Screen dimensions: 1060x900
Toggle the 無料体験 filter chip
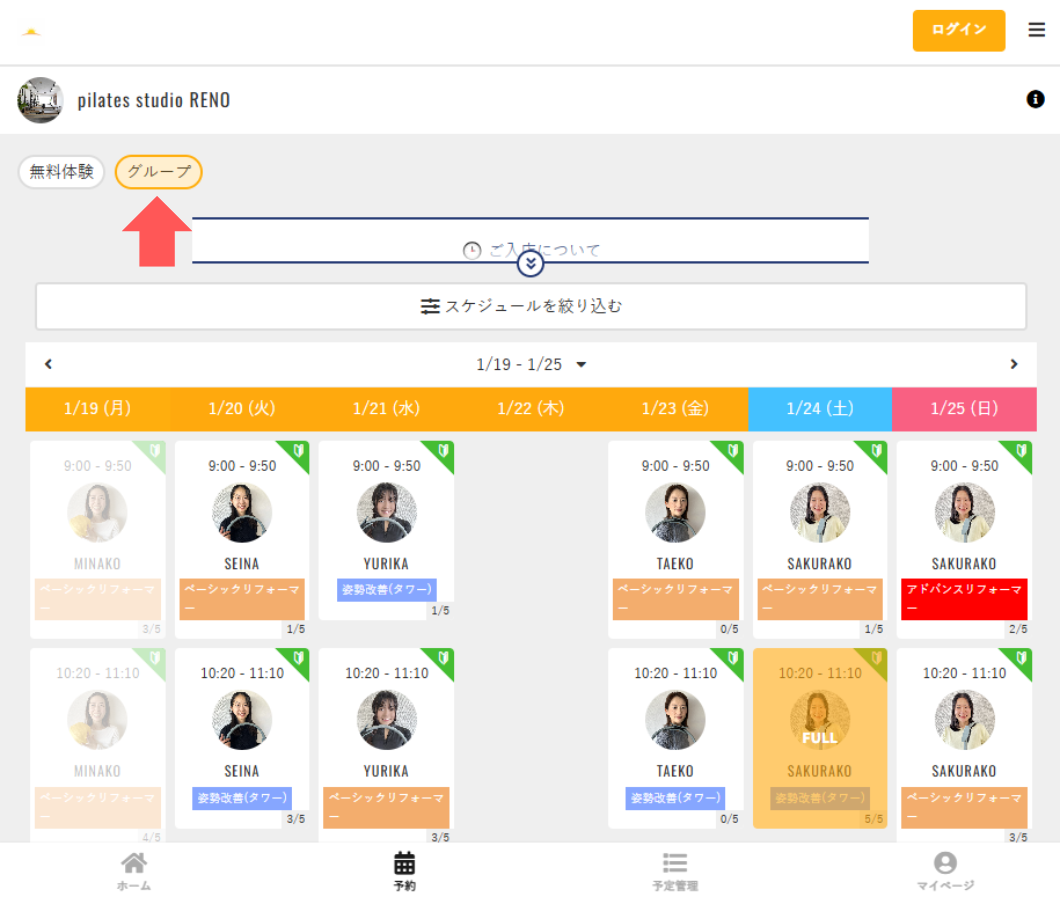coord(61,172)
